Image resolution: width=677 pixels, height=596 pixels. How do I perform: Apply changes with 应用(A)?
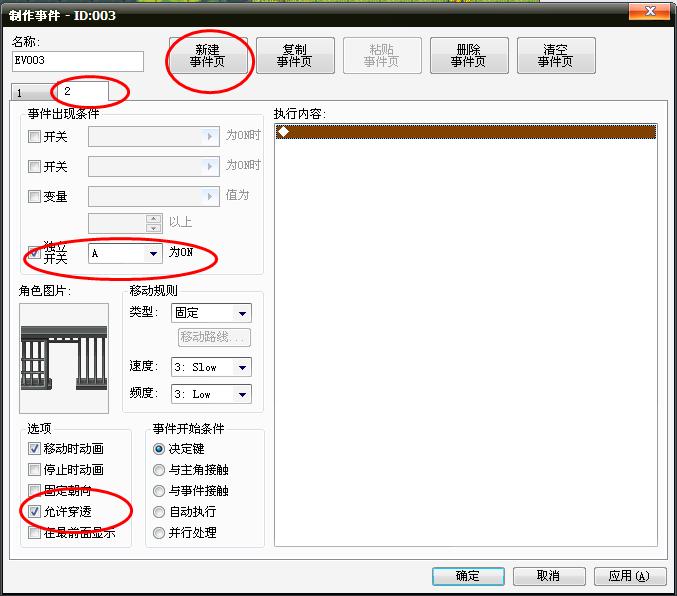(630, 576)
